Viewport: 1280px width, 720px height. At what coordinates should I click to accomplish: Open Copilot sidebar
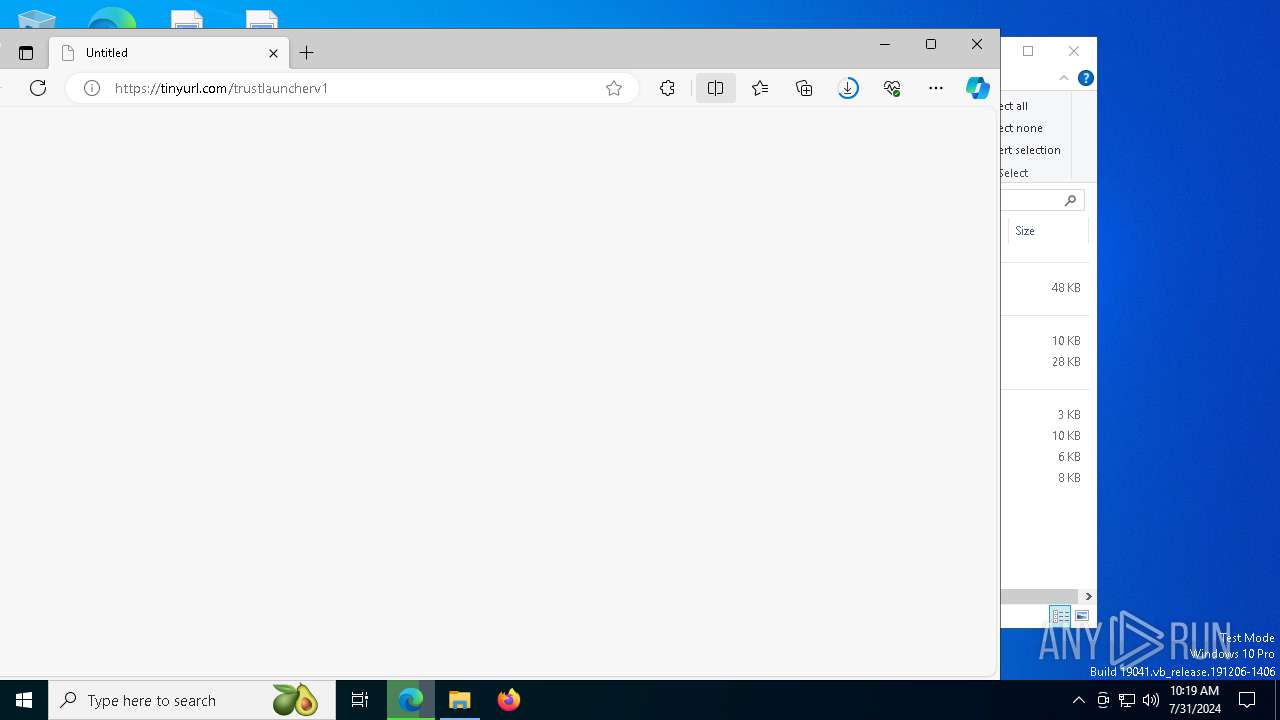pos(977,88)
